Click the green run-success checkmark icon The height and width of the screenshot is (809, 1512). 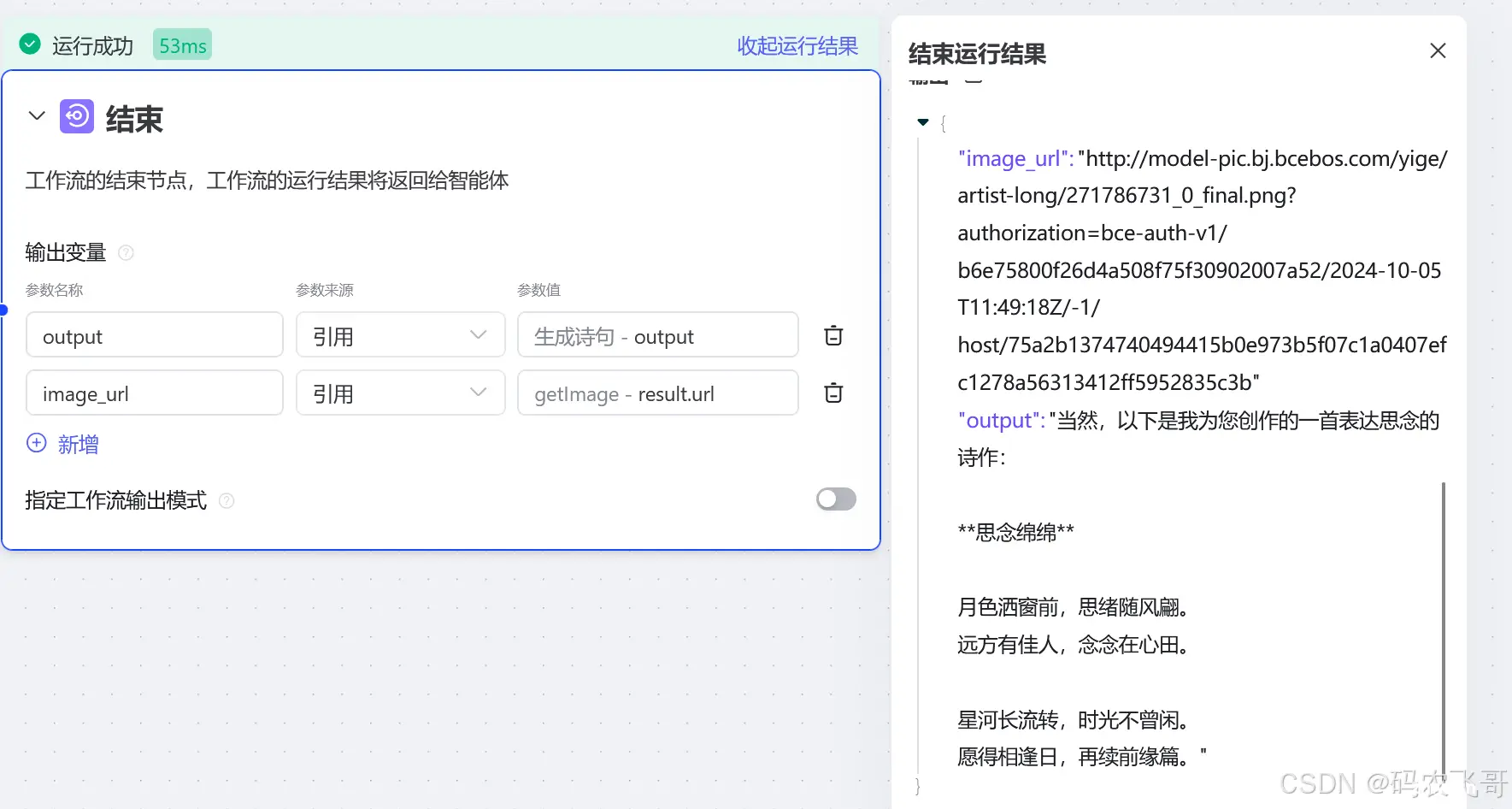coord(30,44)
